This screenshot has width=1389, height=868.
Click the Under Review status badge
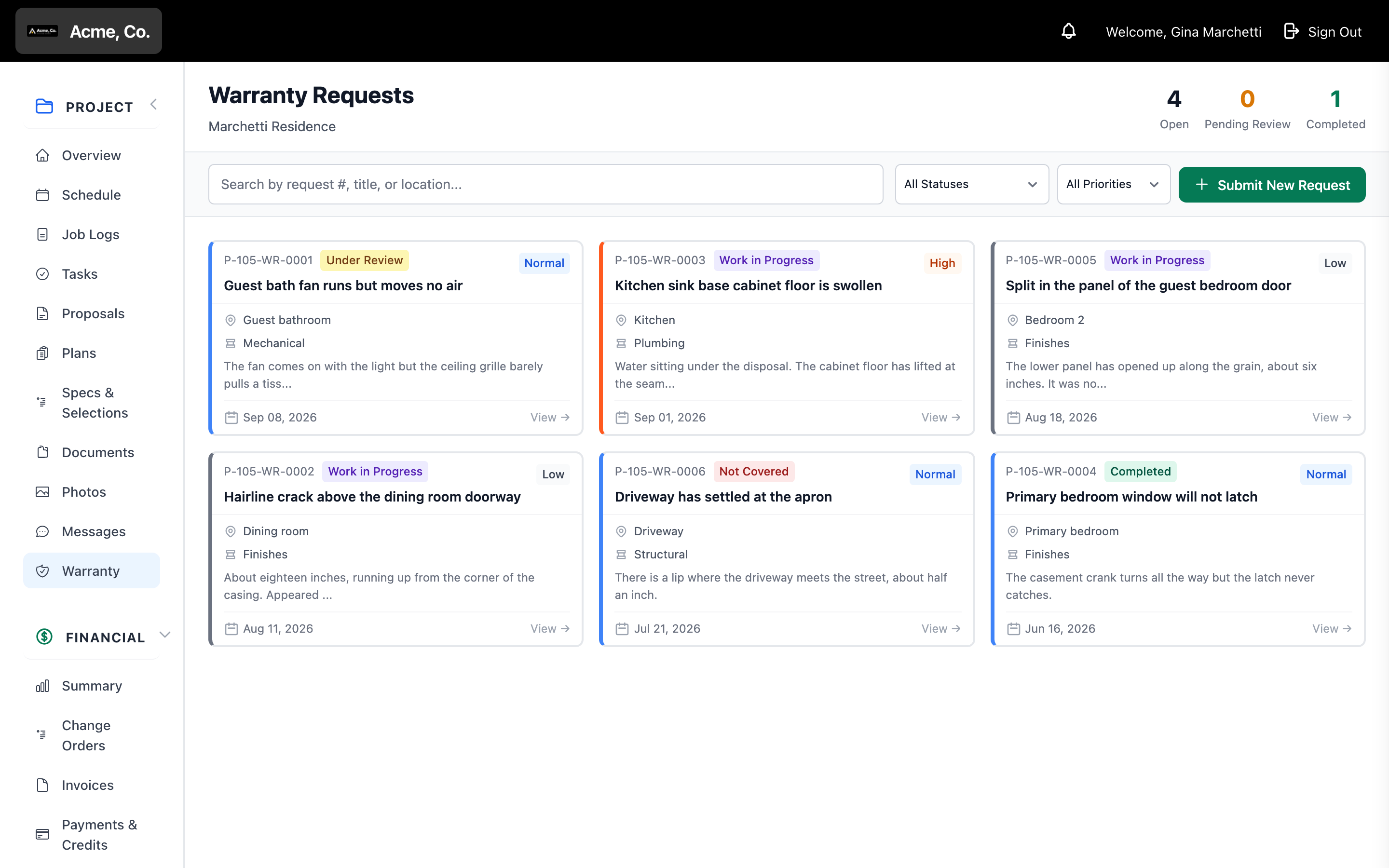coord(365,260)
